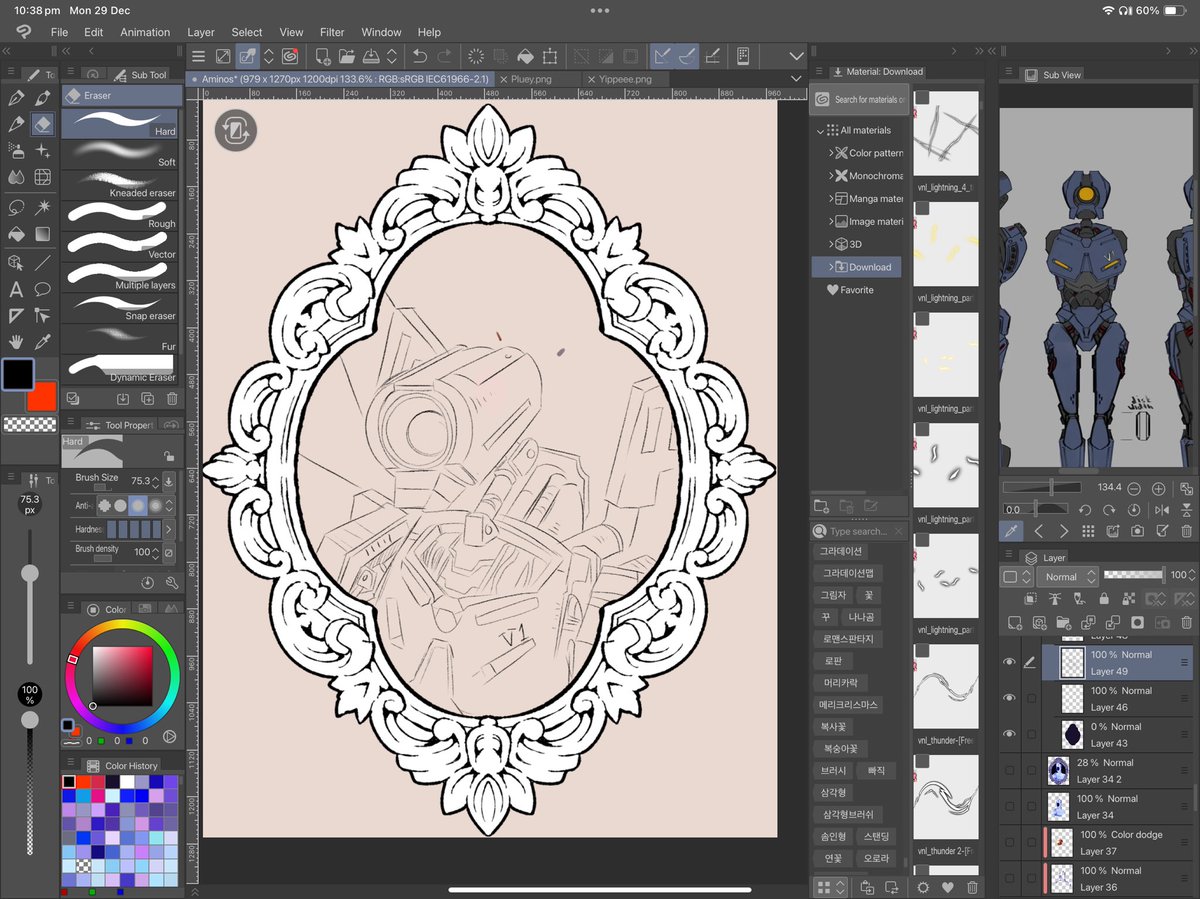Click the Open file folder icon
This screenshot has height=899, width=1200.
click(347, 57)
